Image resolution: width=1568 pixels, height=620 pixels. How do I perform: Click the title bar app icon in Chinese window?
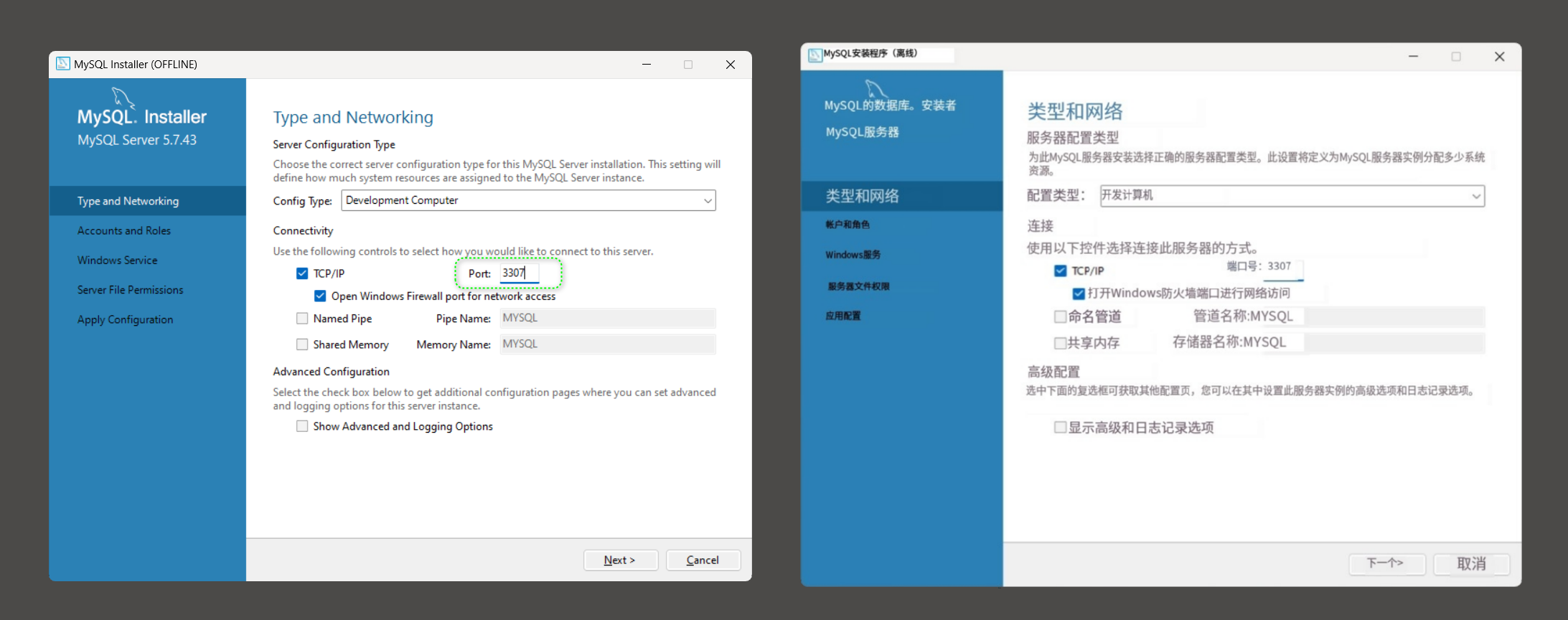pyautogui.click(x=815, y=55)
